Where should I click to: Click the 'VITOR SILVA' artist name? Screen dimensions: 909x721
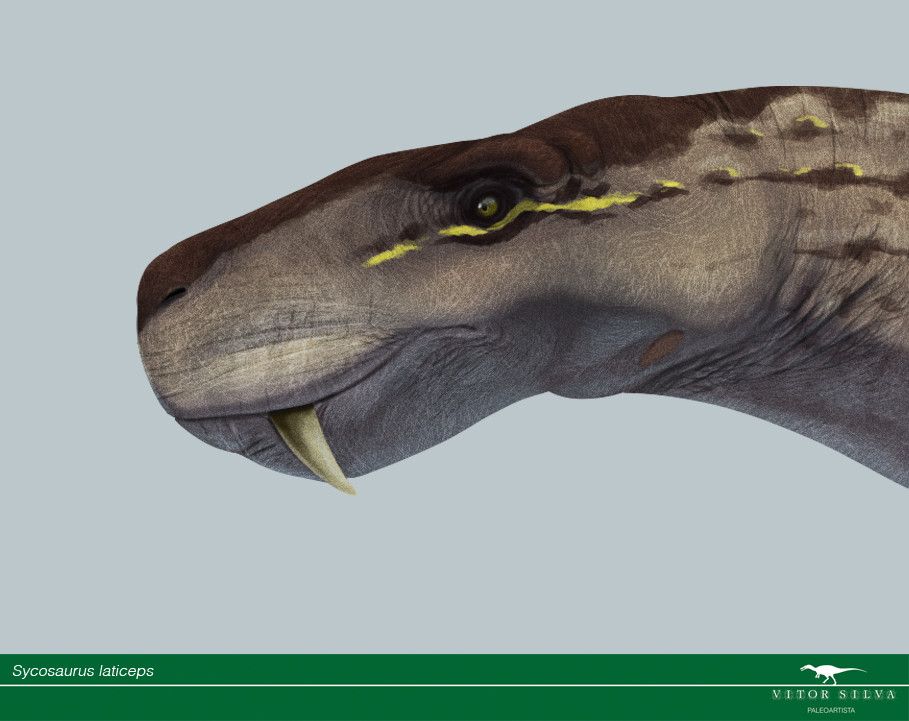pos(833,694)
